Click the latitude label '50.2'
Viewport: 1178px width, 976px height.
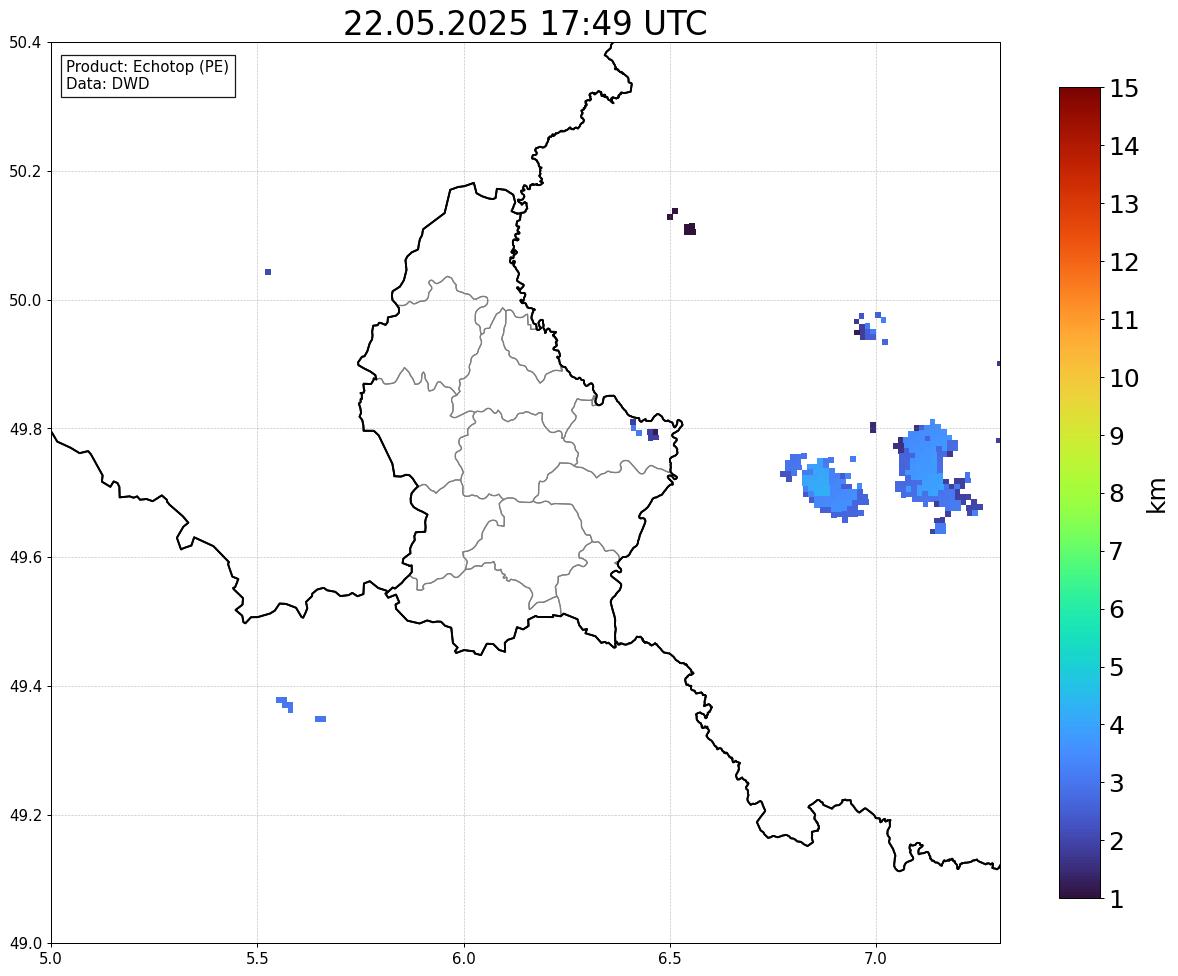(24, 171)
